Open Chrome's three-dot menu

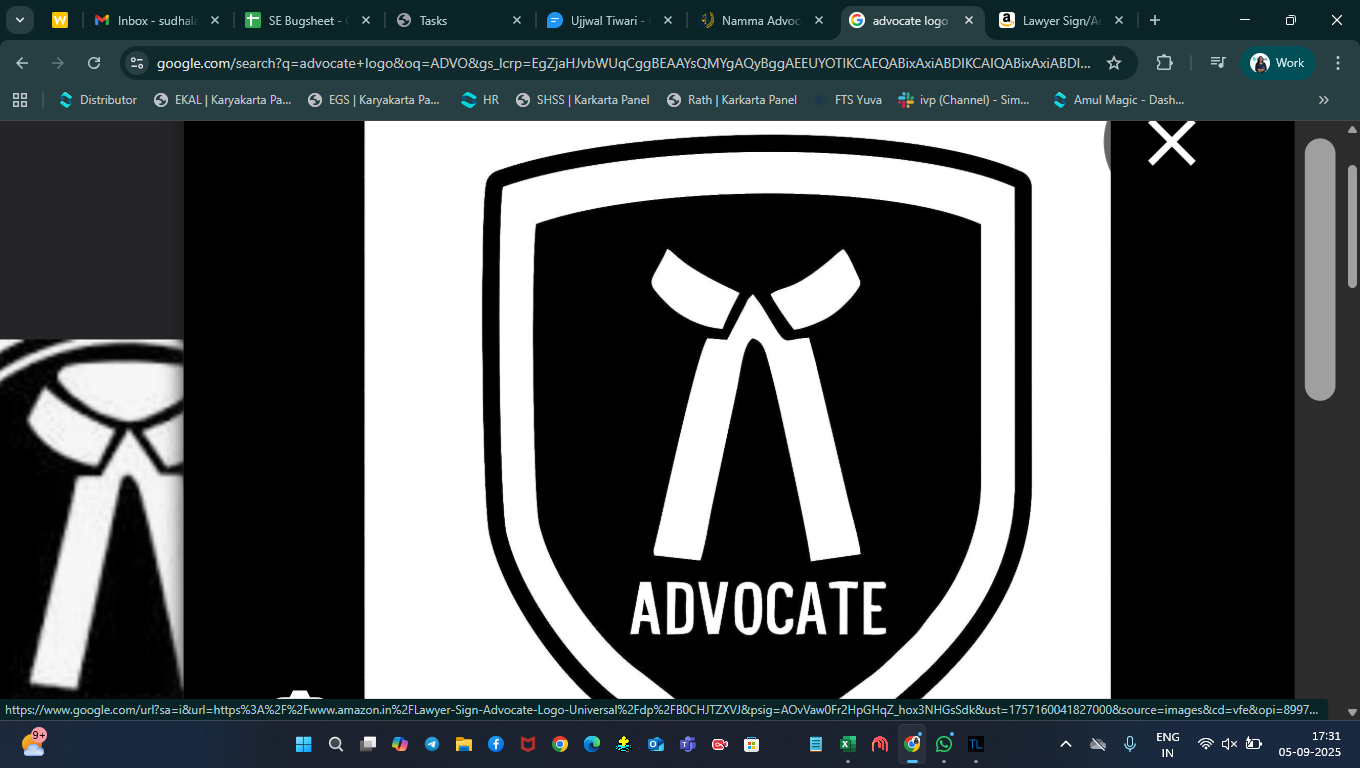1338,63
